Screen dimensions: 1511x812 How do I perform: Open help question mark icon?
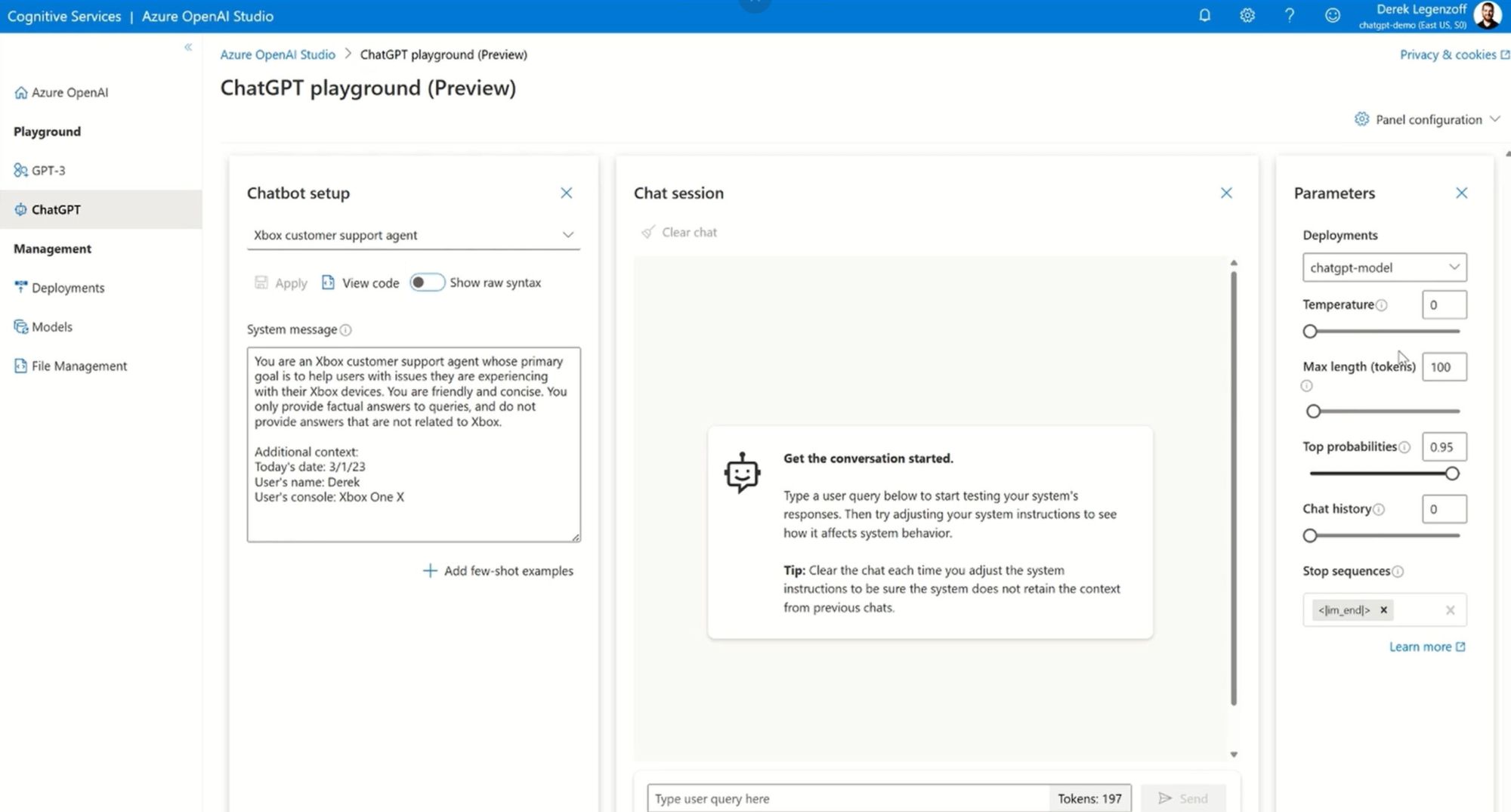(x=1290, y=15)
